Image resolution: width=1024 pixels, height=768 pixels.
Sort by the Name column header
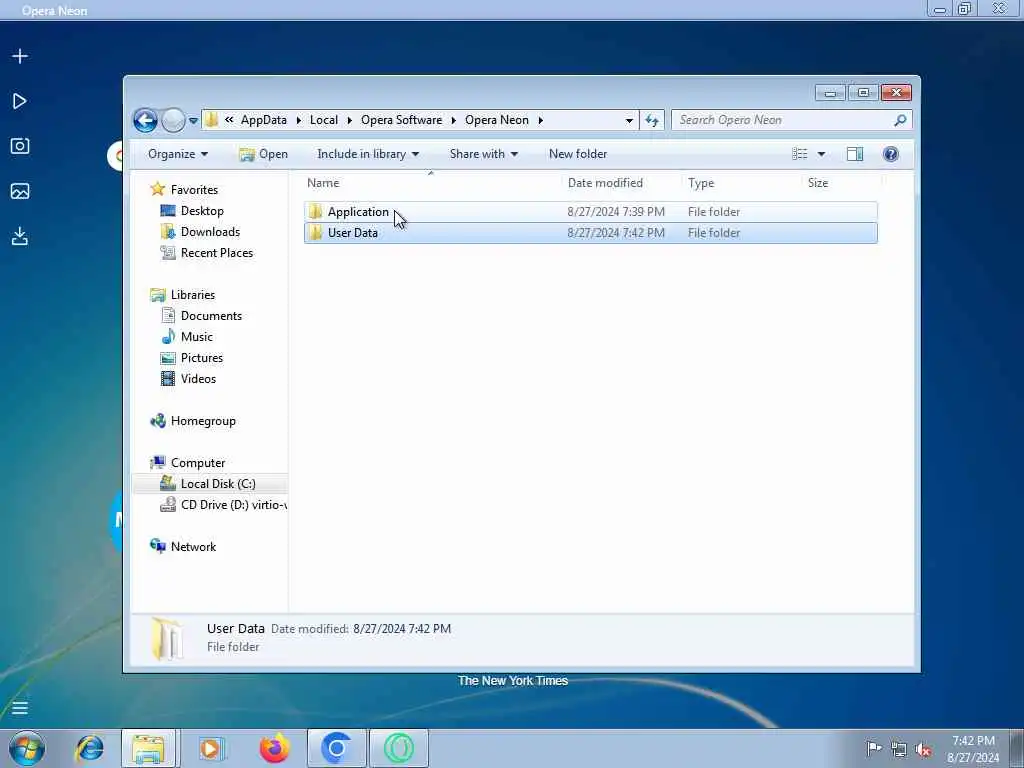(x=323, y=183)
